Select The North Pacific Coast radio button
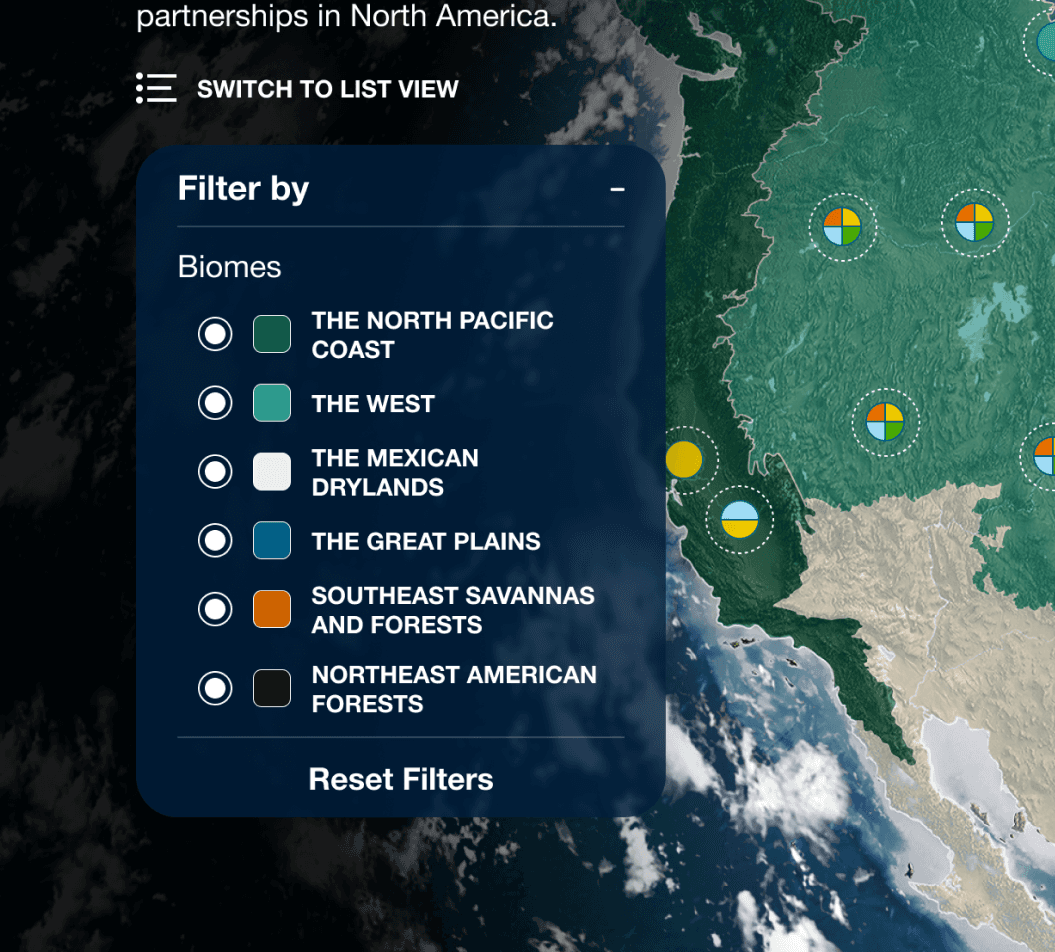 pyautogui.click(x=214, y=334)
